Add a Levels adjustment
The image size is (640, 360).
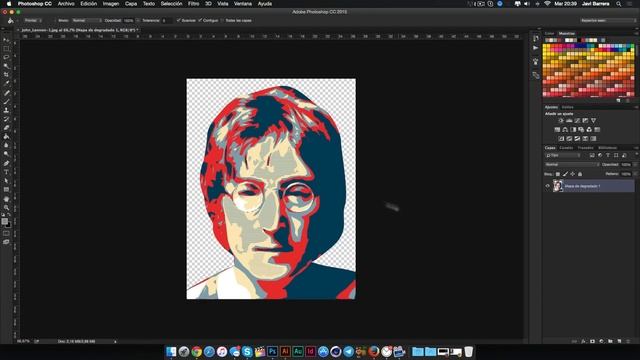569,120
